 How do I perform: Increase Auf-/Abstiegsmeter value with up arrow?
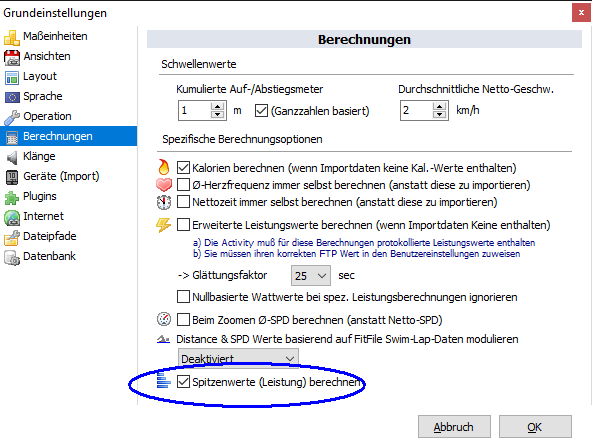(217, 106)
